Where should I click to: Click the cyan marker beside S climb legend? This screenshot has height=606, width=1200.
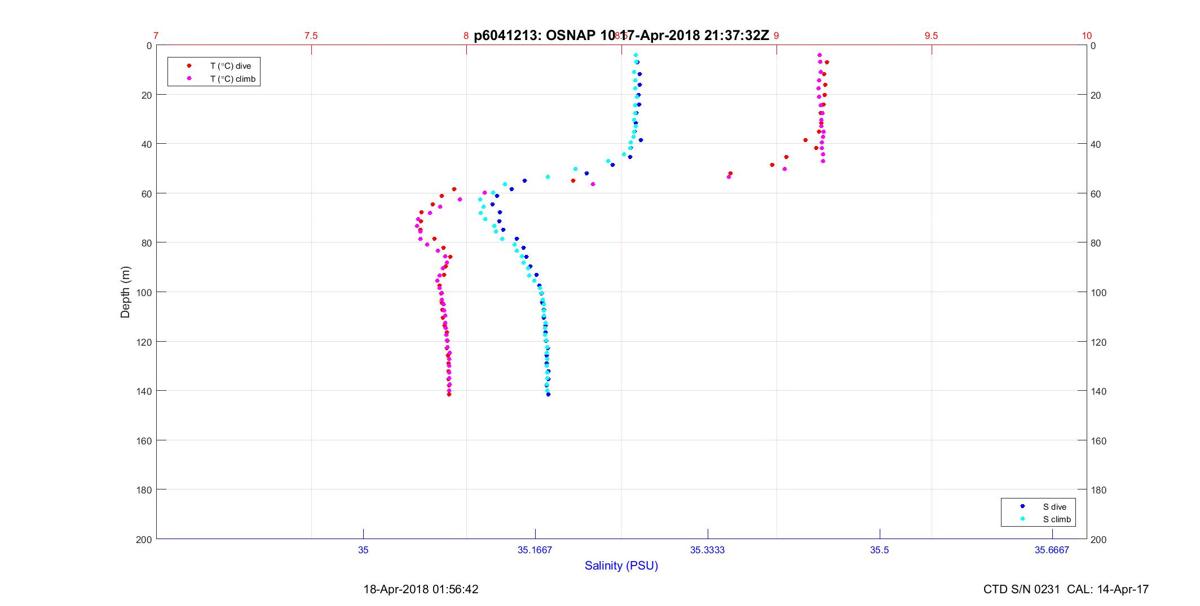pyautogui.click(x=1022, y=520)
